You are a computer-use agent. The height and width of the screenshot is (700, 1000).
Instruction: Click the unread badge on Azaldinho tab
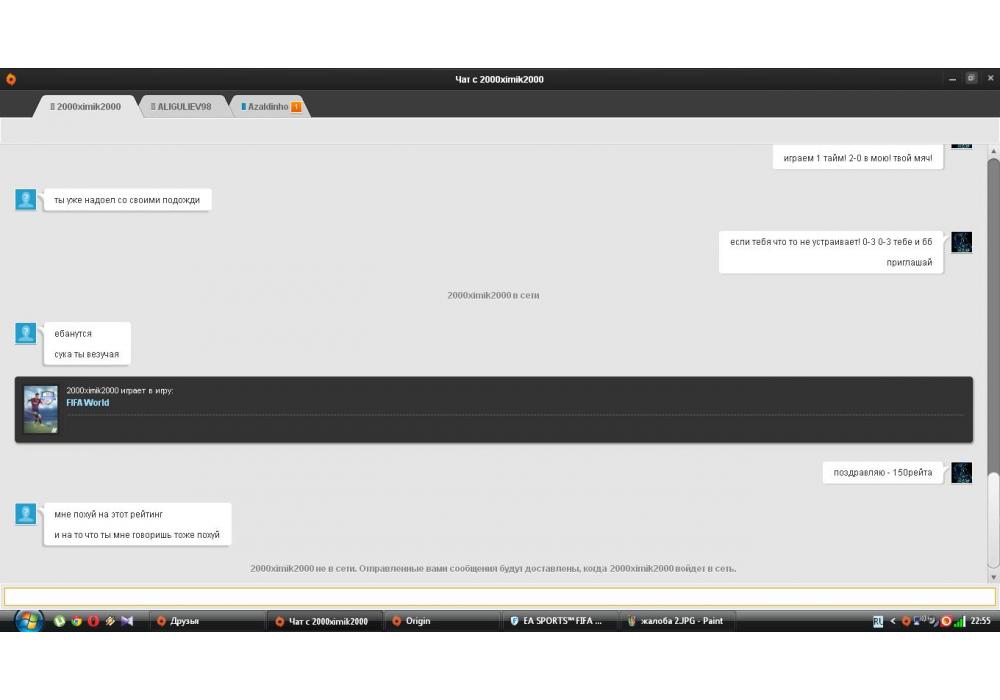[296, 106]
